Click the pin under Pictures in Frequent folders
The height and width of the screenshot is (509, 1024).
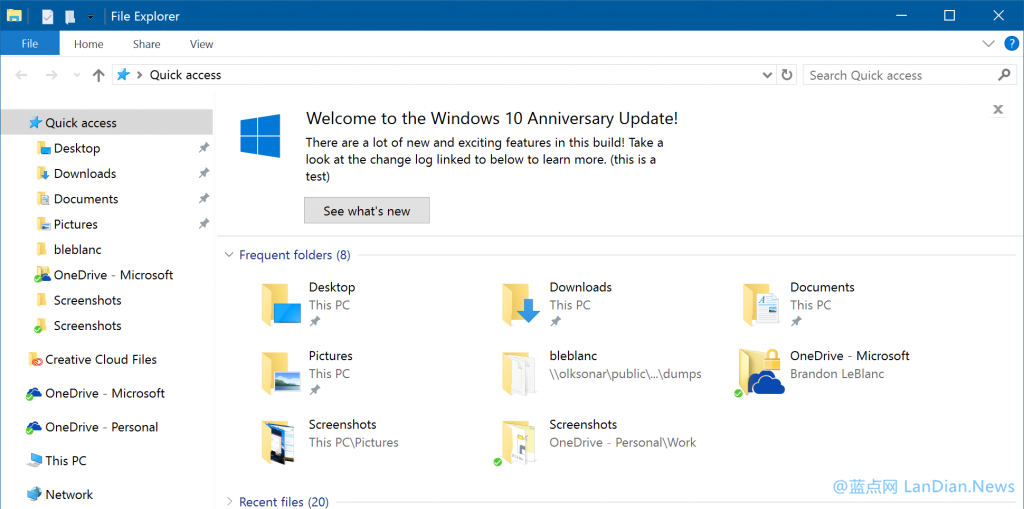coord(315,389)
